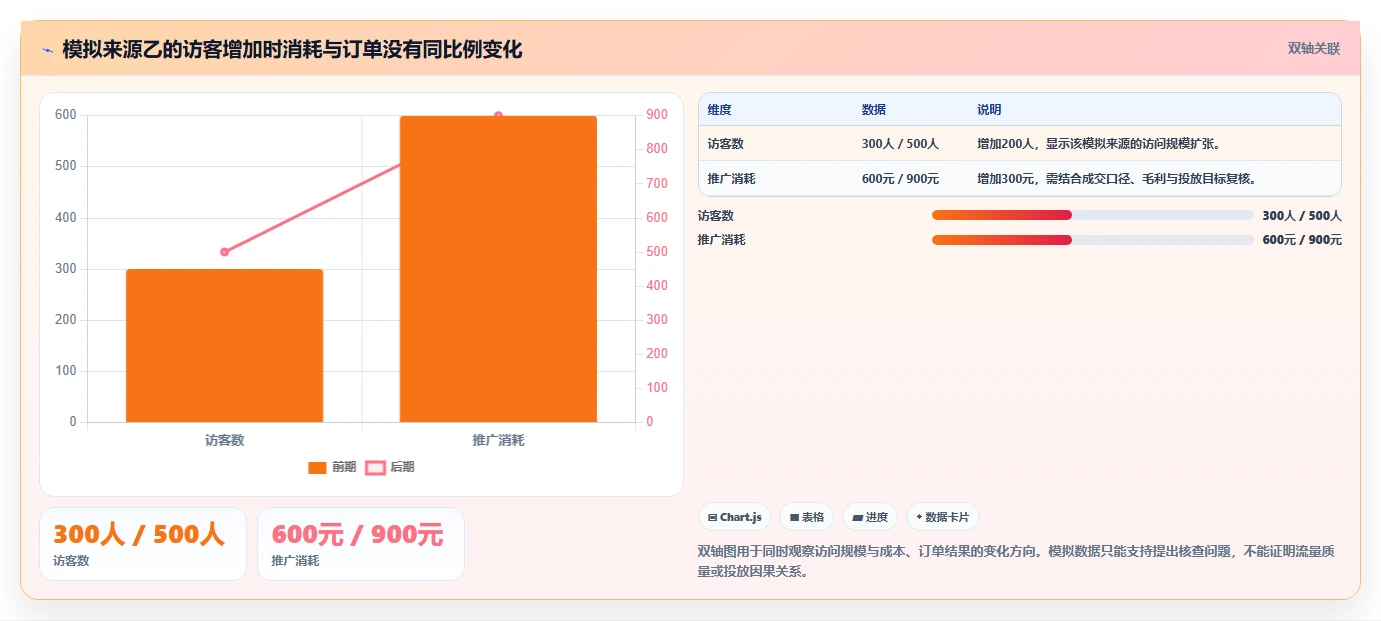Click the 推广消耗 x-axis label
Image resolution: width=1381 pixels, height=621 pixels.
[x=498, y=440]
